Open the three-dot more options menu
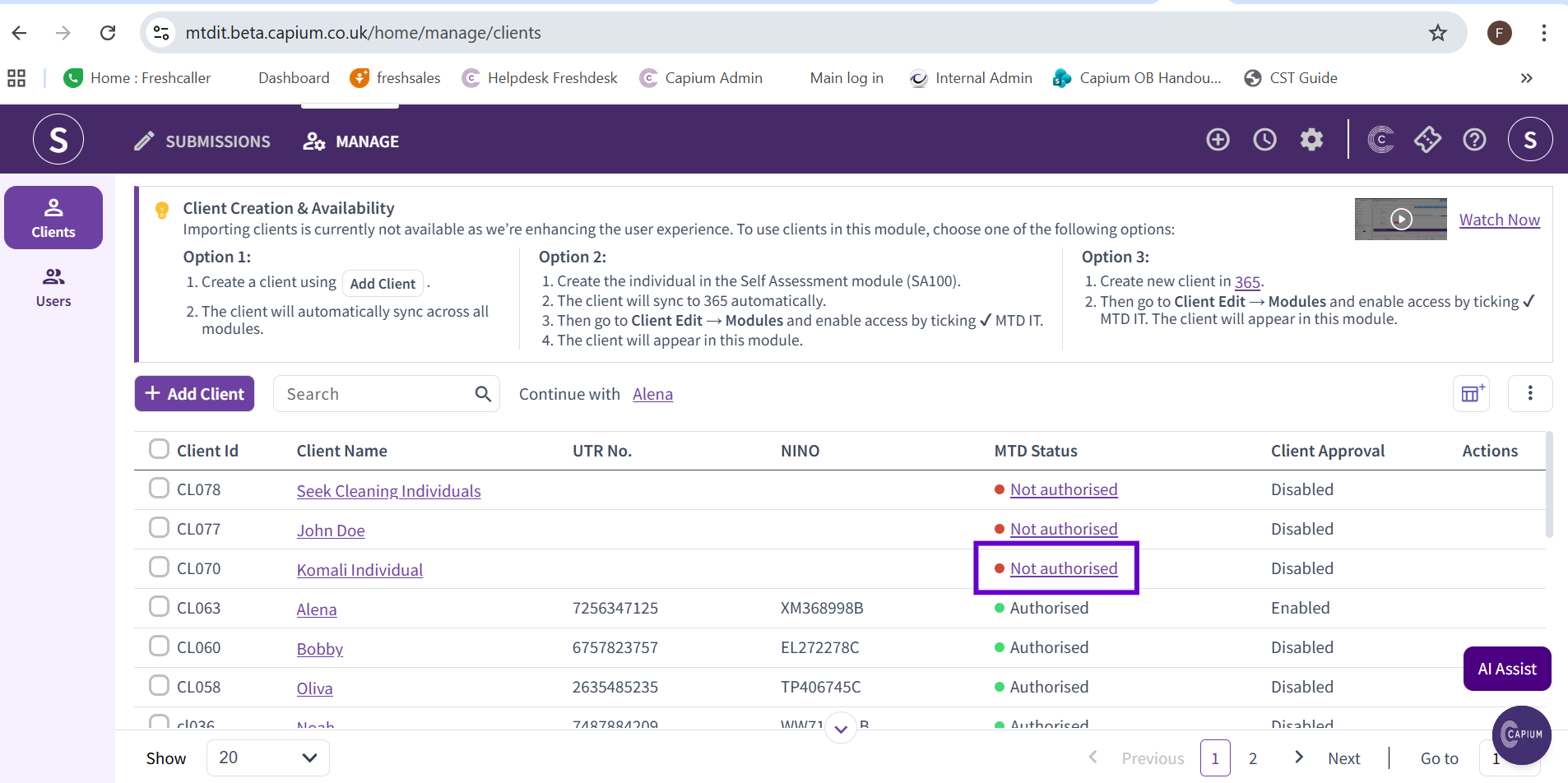1568x783 pixels. [1530, 393]
